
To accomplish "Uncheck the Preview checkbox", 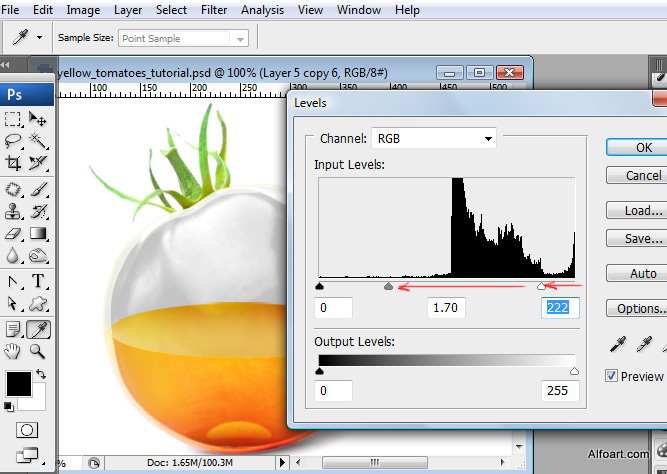I will (612, 376).
